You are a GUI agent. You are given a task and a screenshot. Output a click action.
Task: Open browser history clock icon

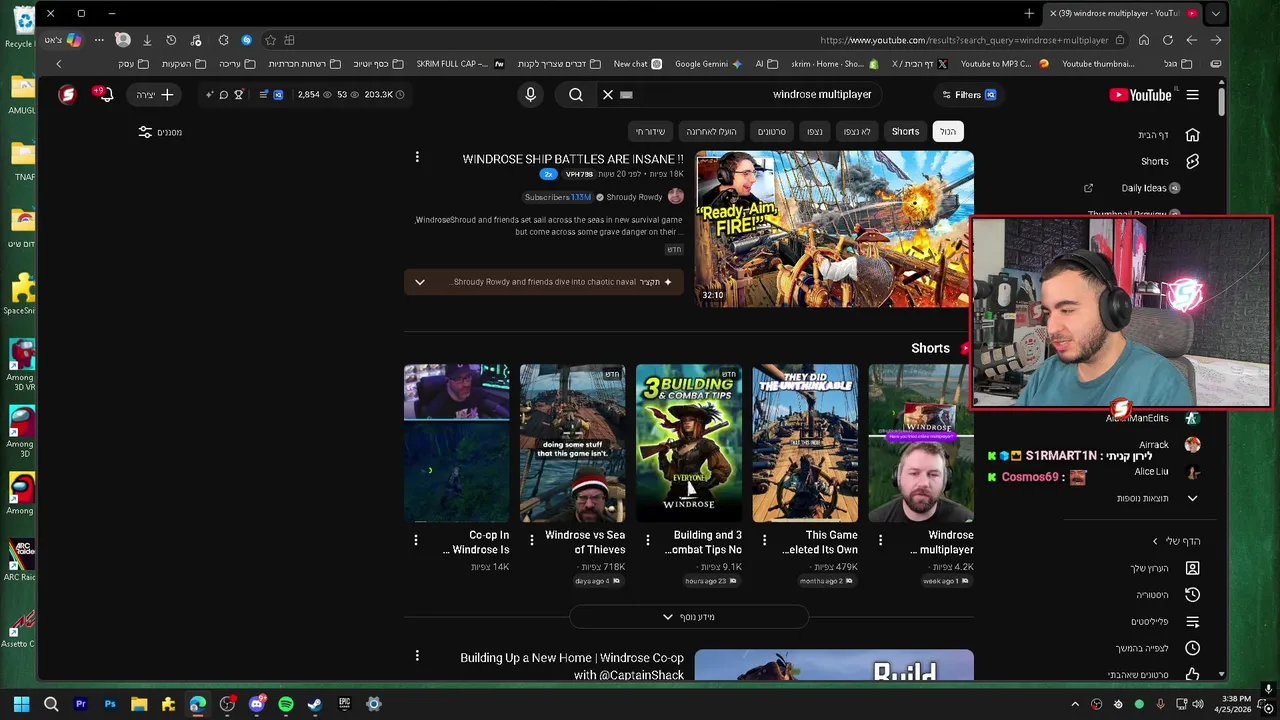171,40
